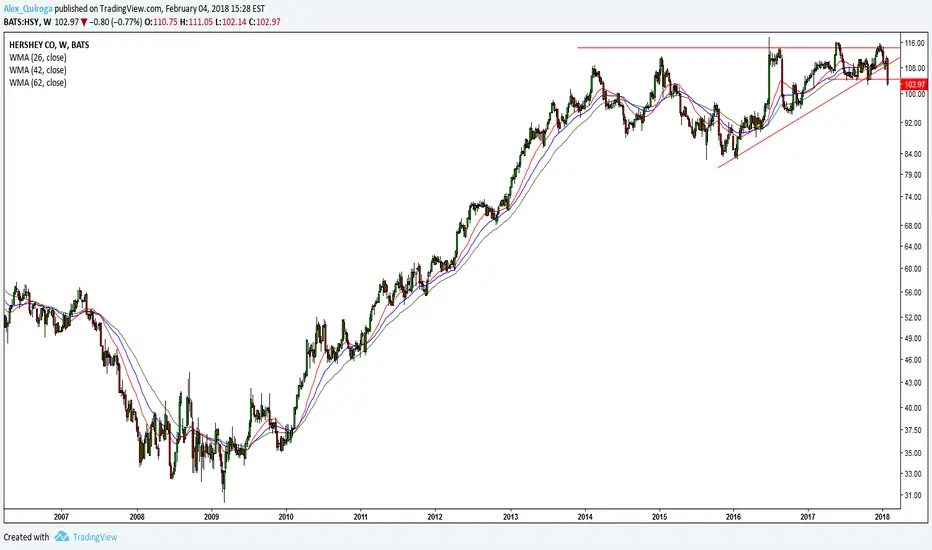Select the HERSHEY CO, W, BATS chart title
Viewport: 932px width, 550px height.
[49, 45]
